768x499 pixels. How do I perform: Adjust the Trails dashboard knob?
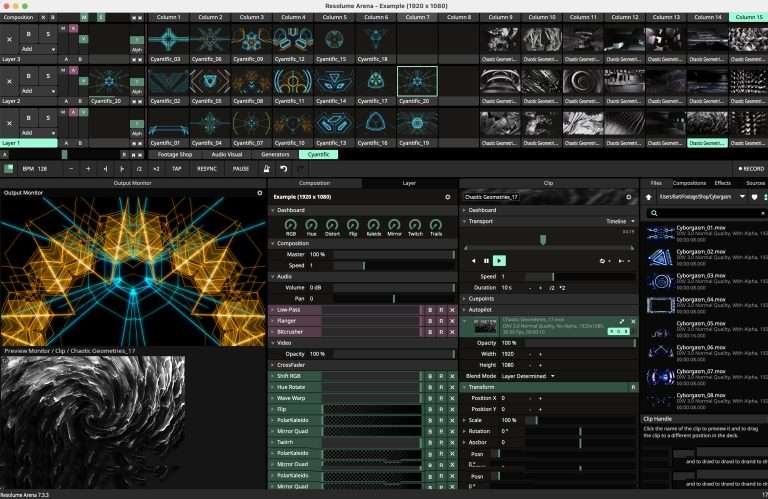(435, 225)
